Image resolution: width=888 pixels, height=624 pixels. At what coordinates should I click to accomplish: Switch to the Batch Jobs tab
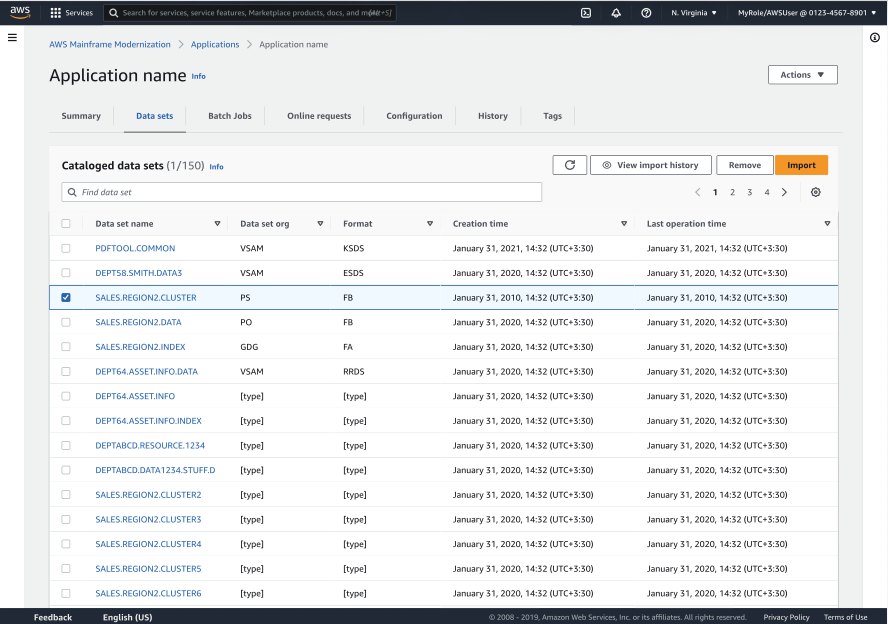coord(229,116)
